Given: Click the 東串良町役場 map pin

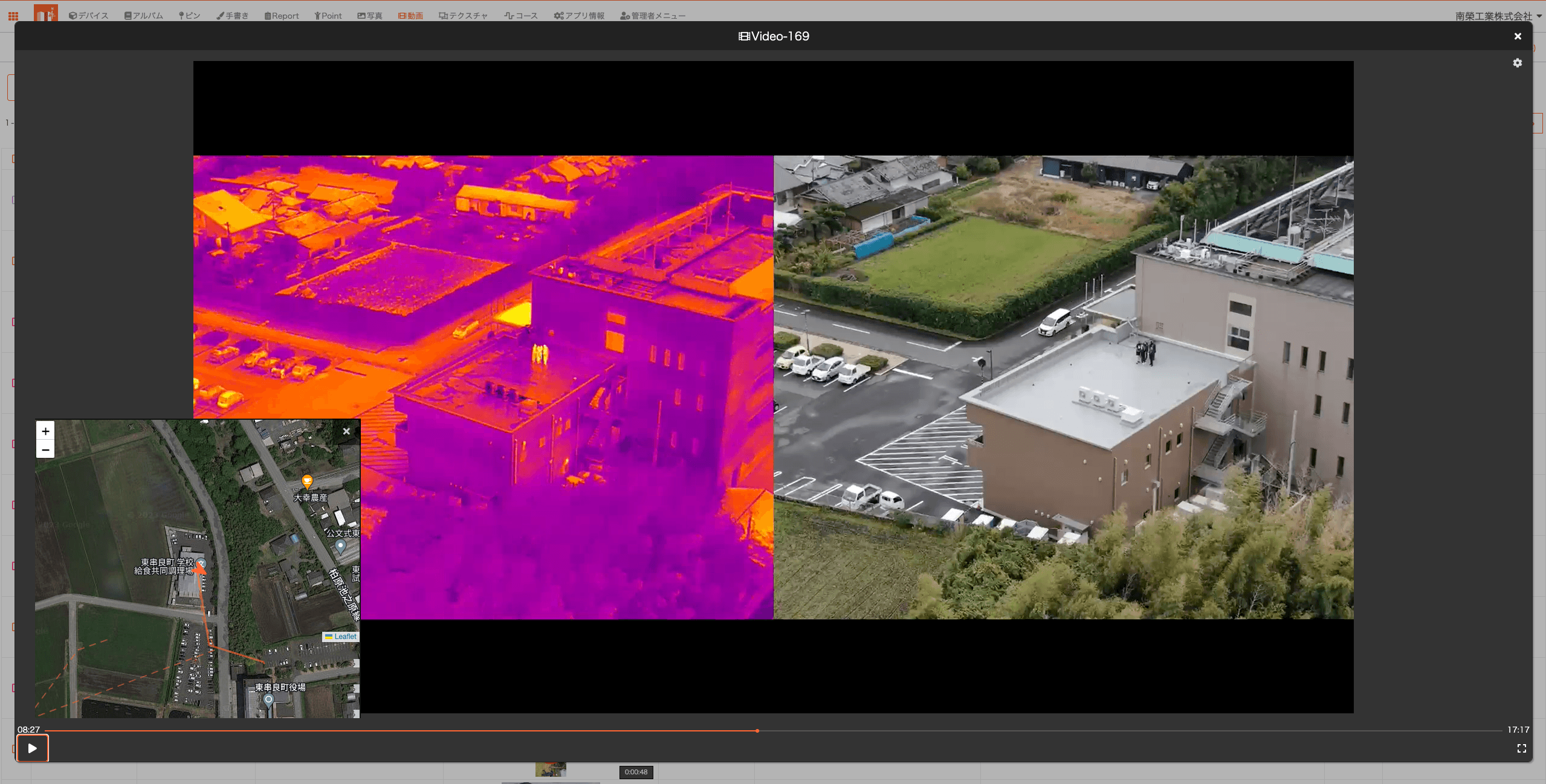Looking at the screenshot, I should click(x=269, y=699).
